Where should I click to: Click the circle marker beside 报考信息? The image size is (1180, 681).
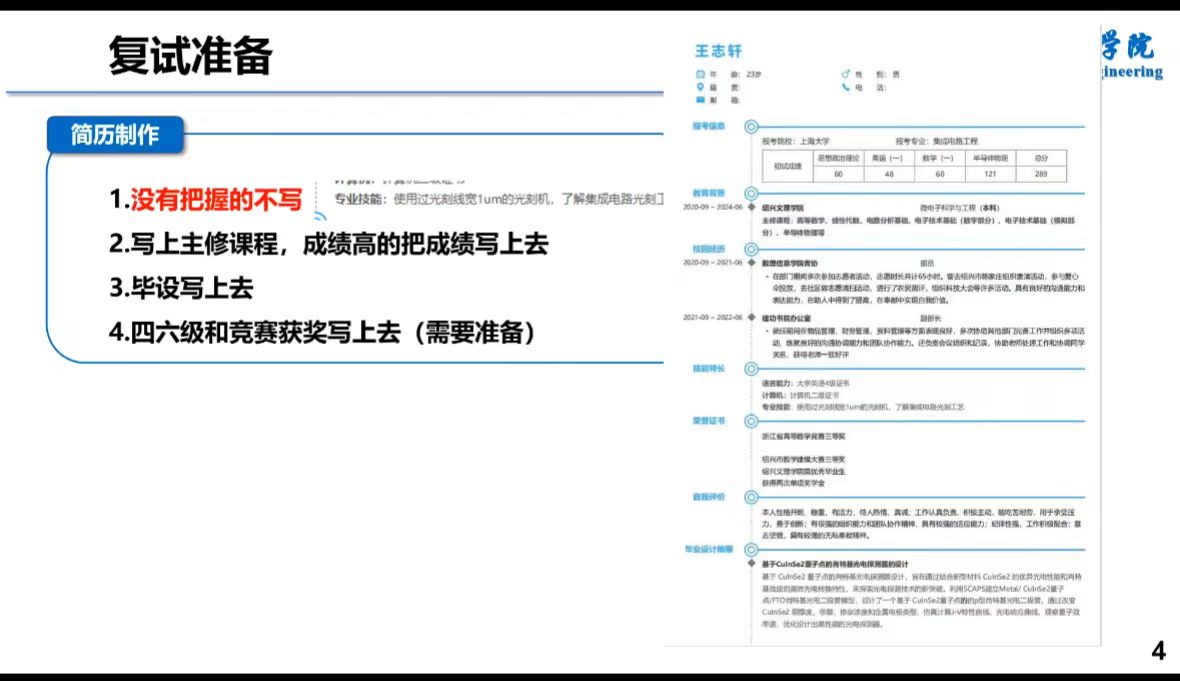coord(751,127)
